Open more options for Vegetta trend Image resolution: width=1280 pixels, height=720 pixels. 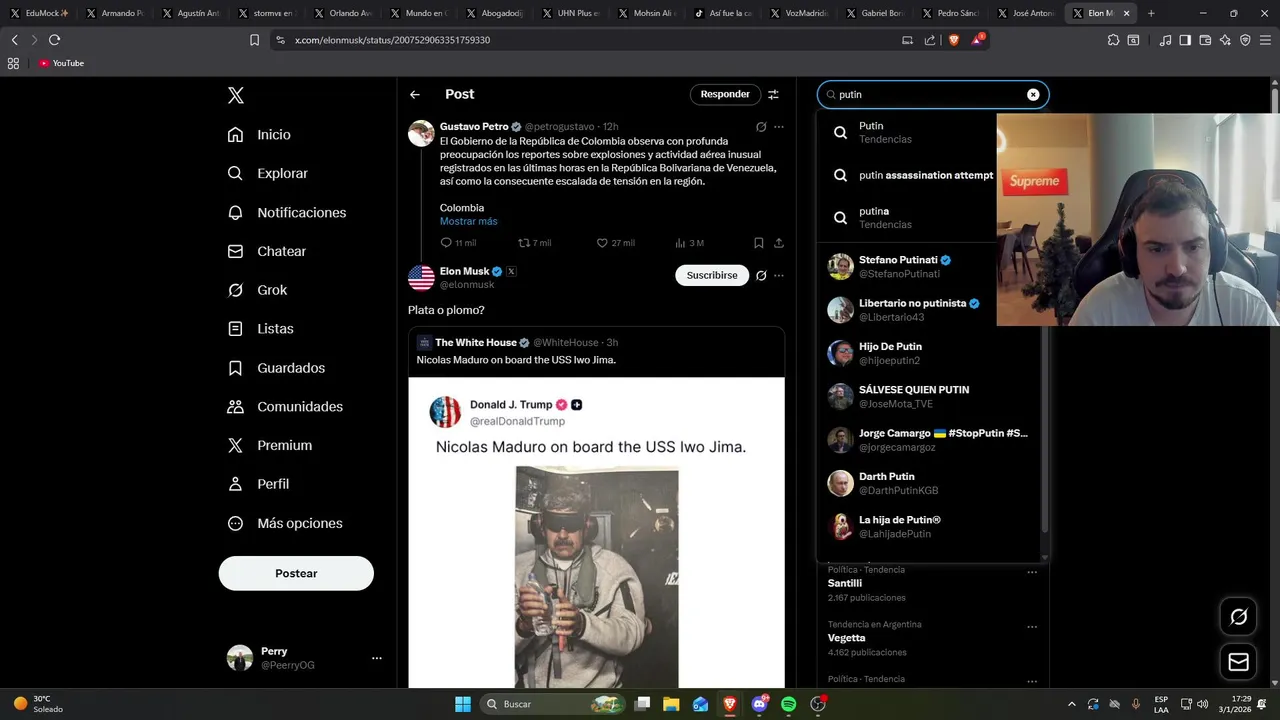click(x=1032, y=627)
